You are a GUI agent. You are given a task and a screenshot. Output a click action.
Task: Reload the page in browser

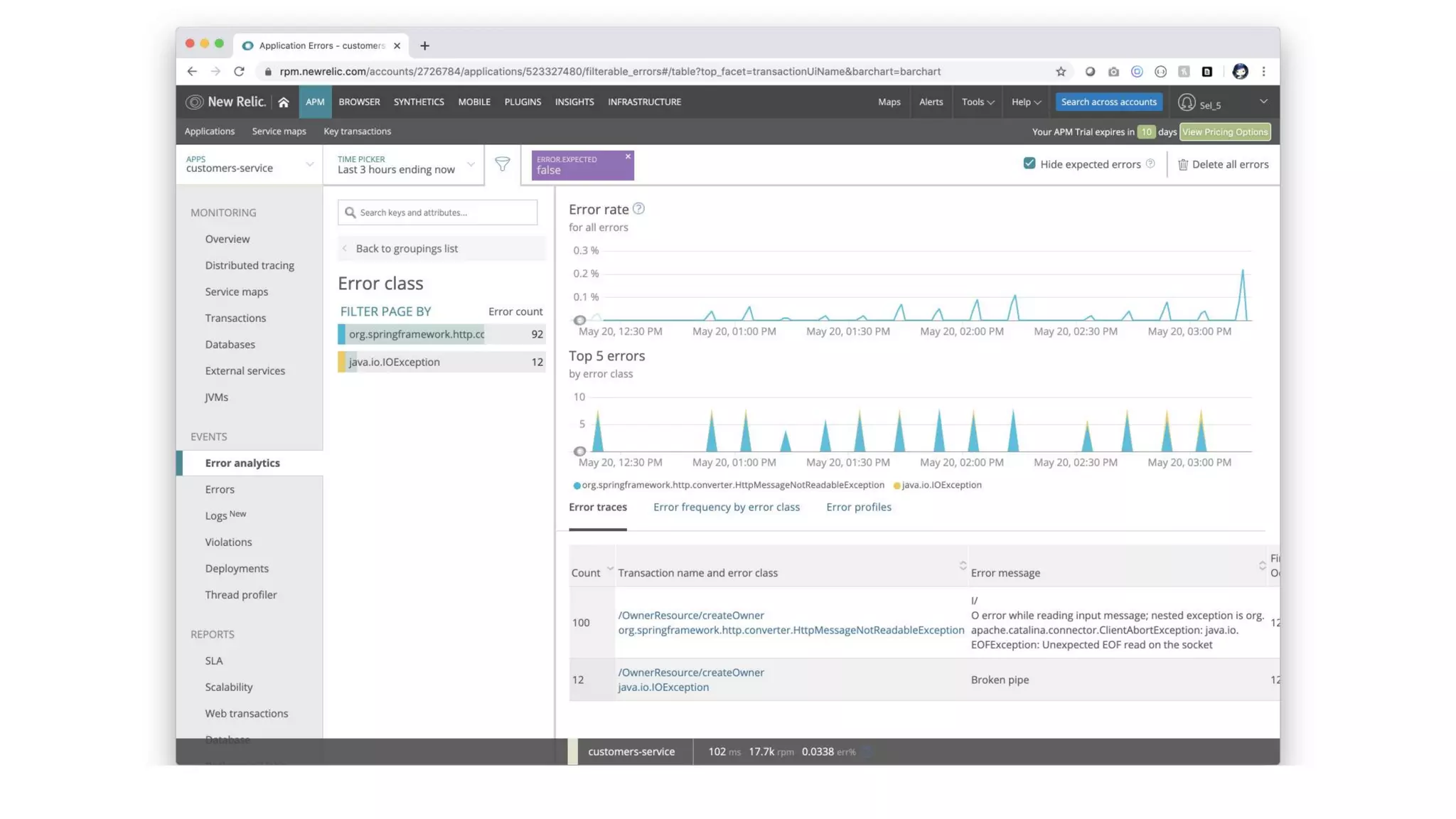pyautogui.click(x=239, y=71)
